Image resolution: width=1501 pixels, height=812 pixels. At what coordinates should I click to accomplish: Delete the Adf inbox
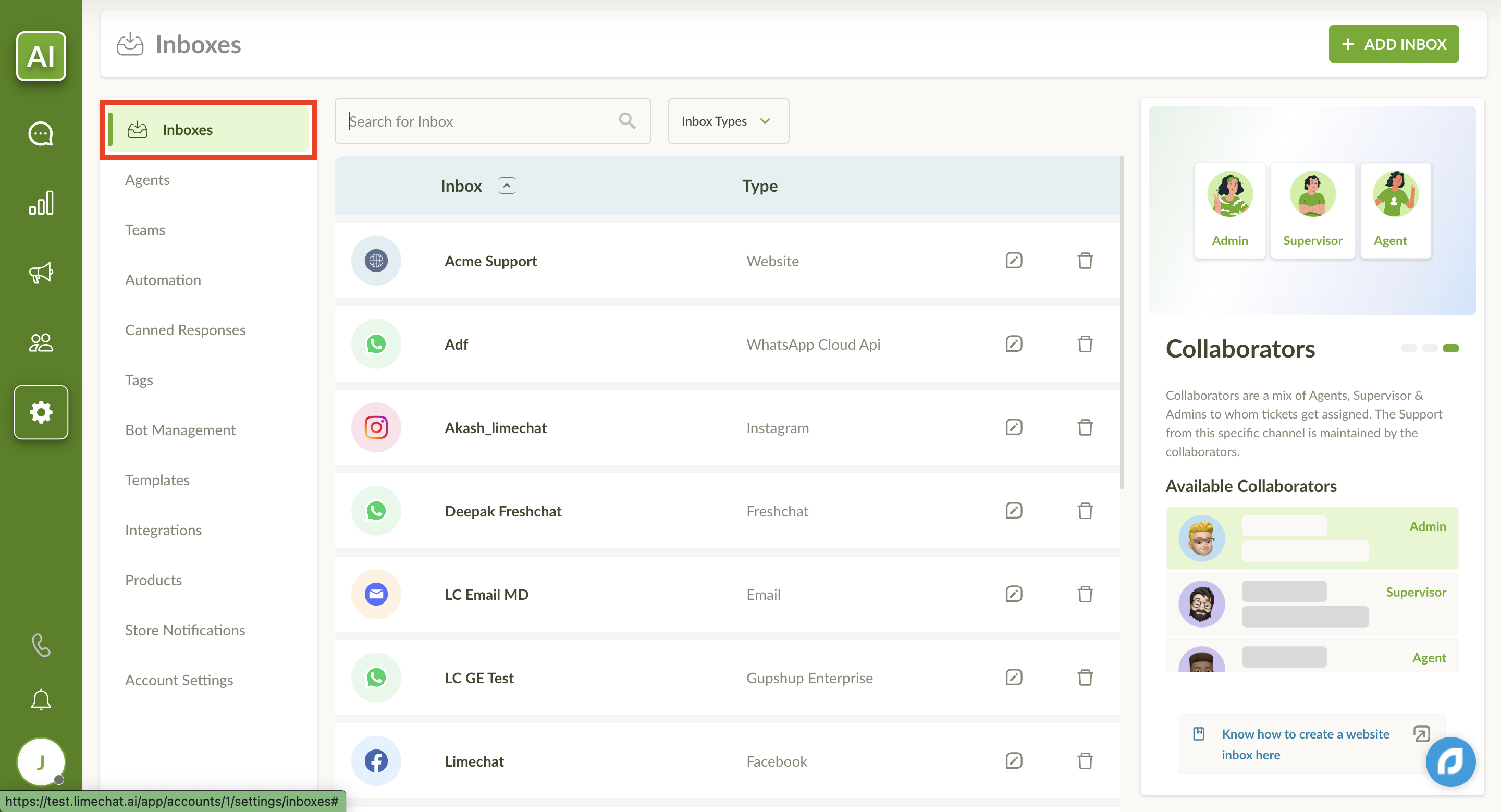(1085, 345)
